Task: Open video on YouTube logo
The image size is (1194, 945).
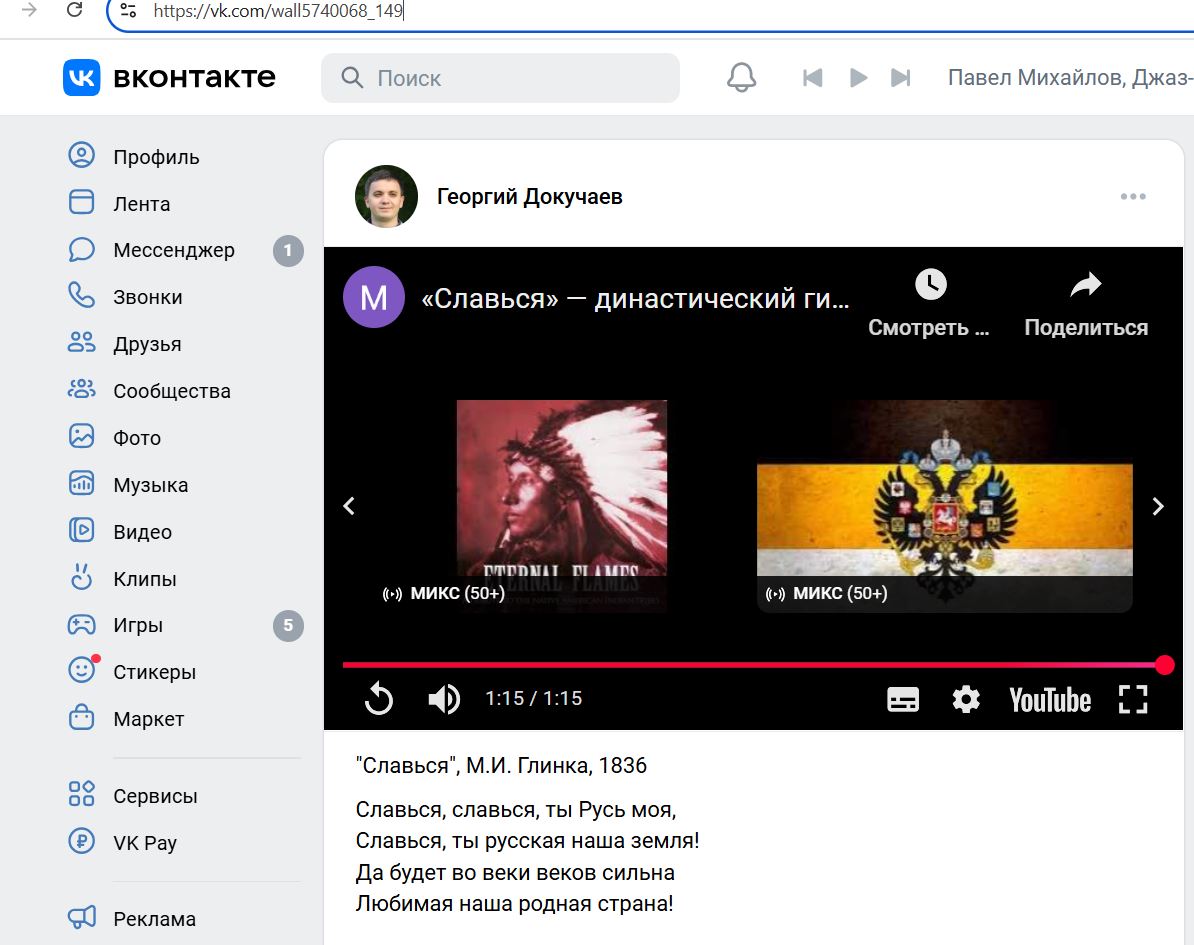Action: click(1050, 700)
